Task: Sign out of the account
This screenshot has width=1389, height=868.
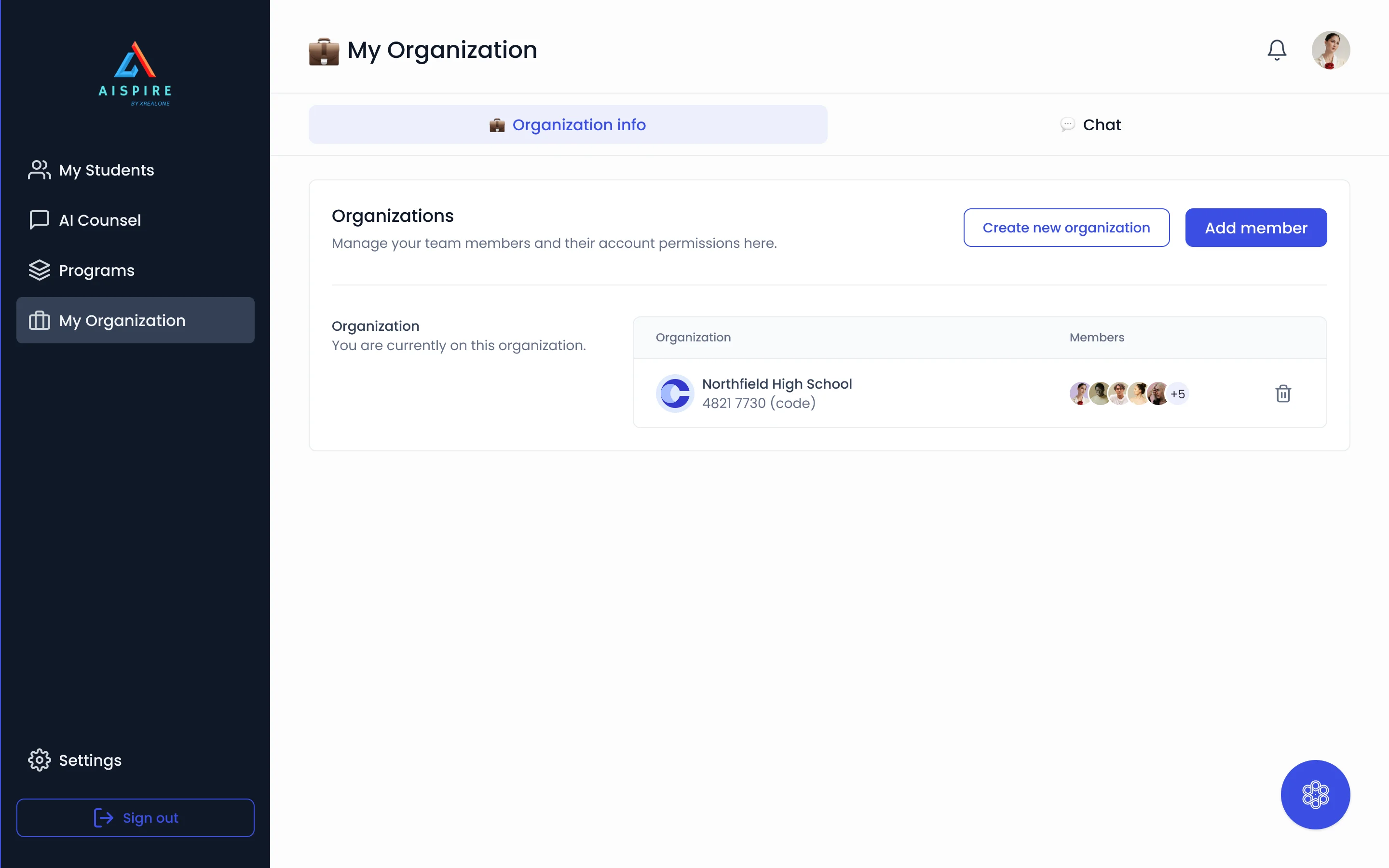Action: 135,817
